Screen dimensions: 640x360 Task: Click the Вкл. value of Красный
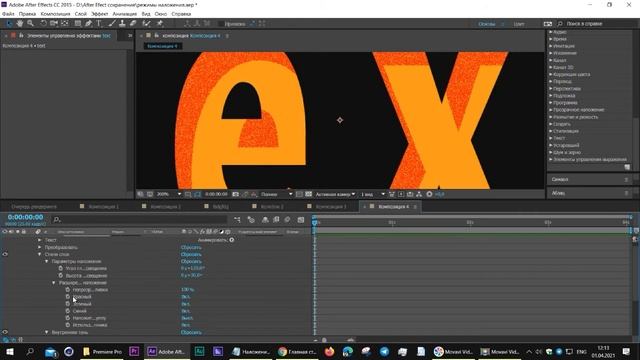(x=186, y=297)
